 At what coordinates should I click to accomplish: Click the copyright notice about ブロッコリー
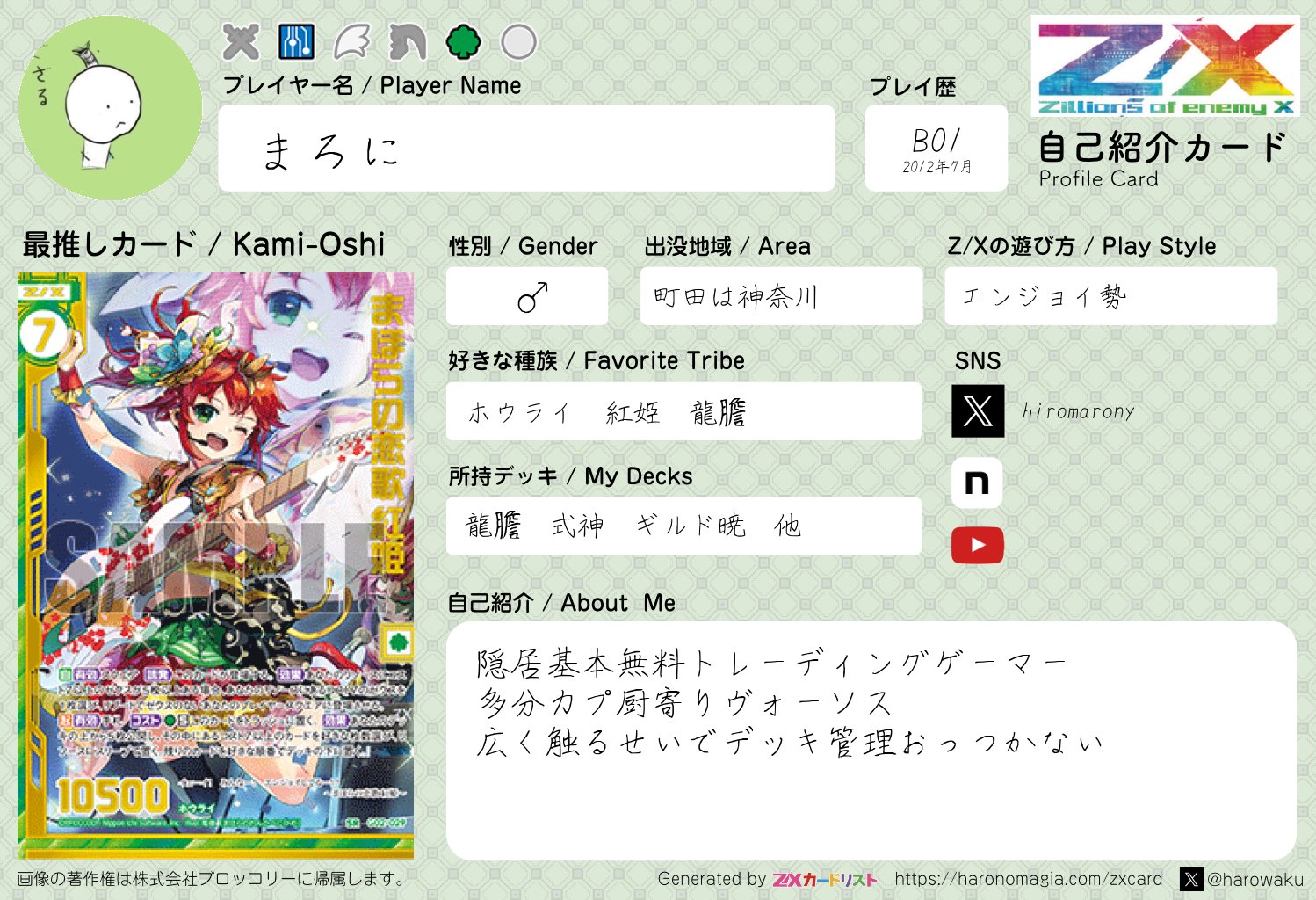pyautogui.click(x=213, y=879)
